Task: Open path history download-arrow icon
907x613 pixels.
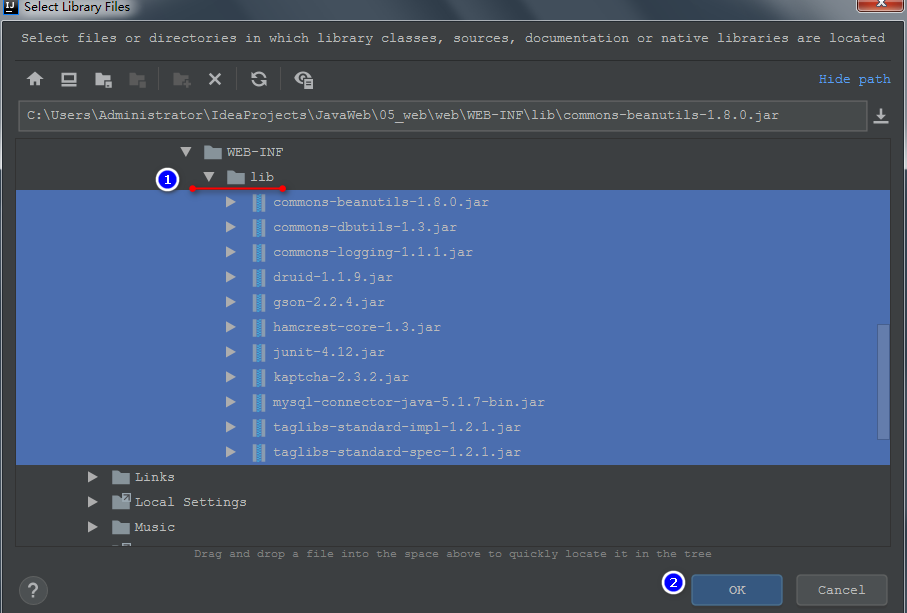Action: coord(881,116)
